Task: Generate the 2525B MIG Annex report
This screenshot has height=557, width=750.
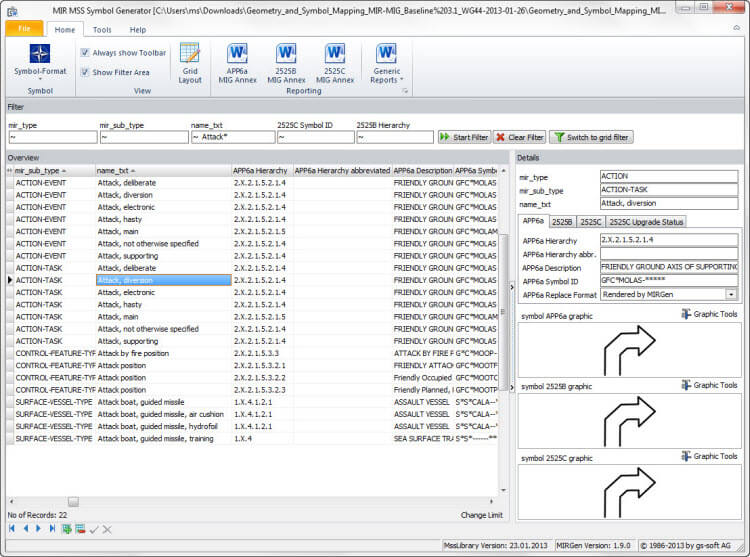Action: pos(286,63)
